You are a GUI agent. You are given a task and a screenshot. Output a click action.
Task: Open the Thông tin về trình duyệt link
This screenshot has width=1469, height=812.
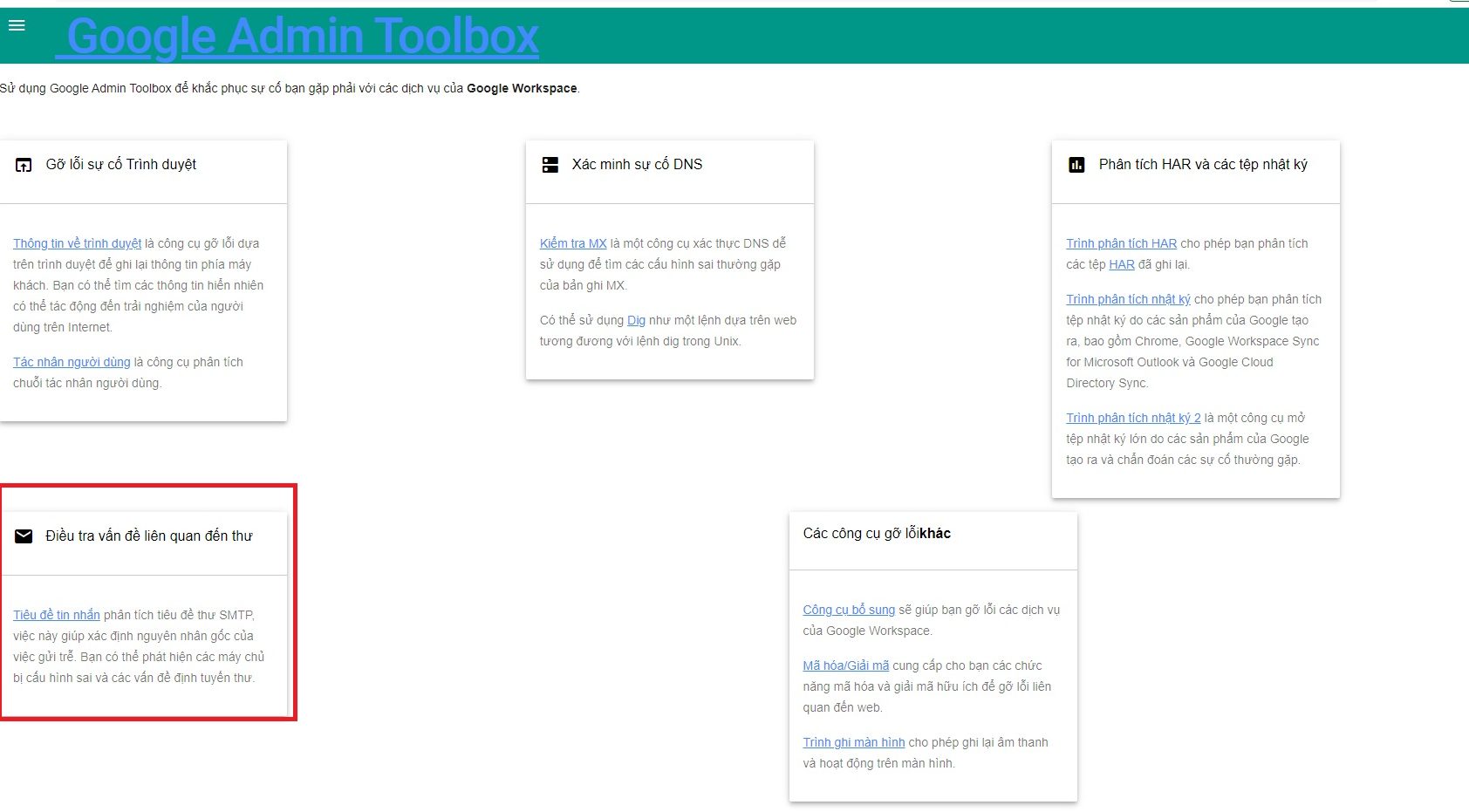click(77, 243)
